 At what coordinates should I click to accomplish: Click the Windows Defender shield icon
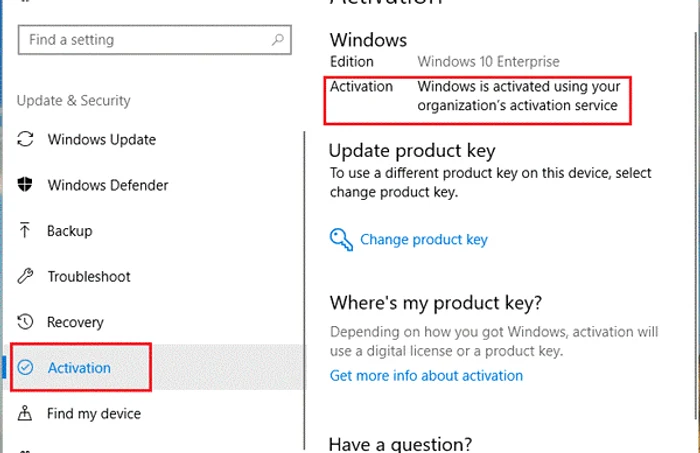point(25,184)
